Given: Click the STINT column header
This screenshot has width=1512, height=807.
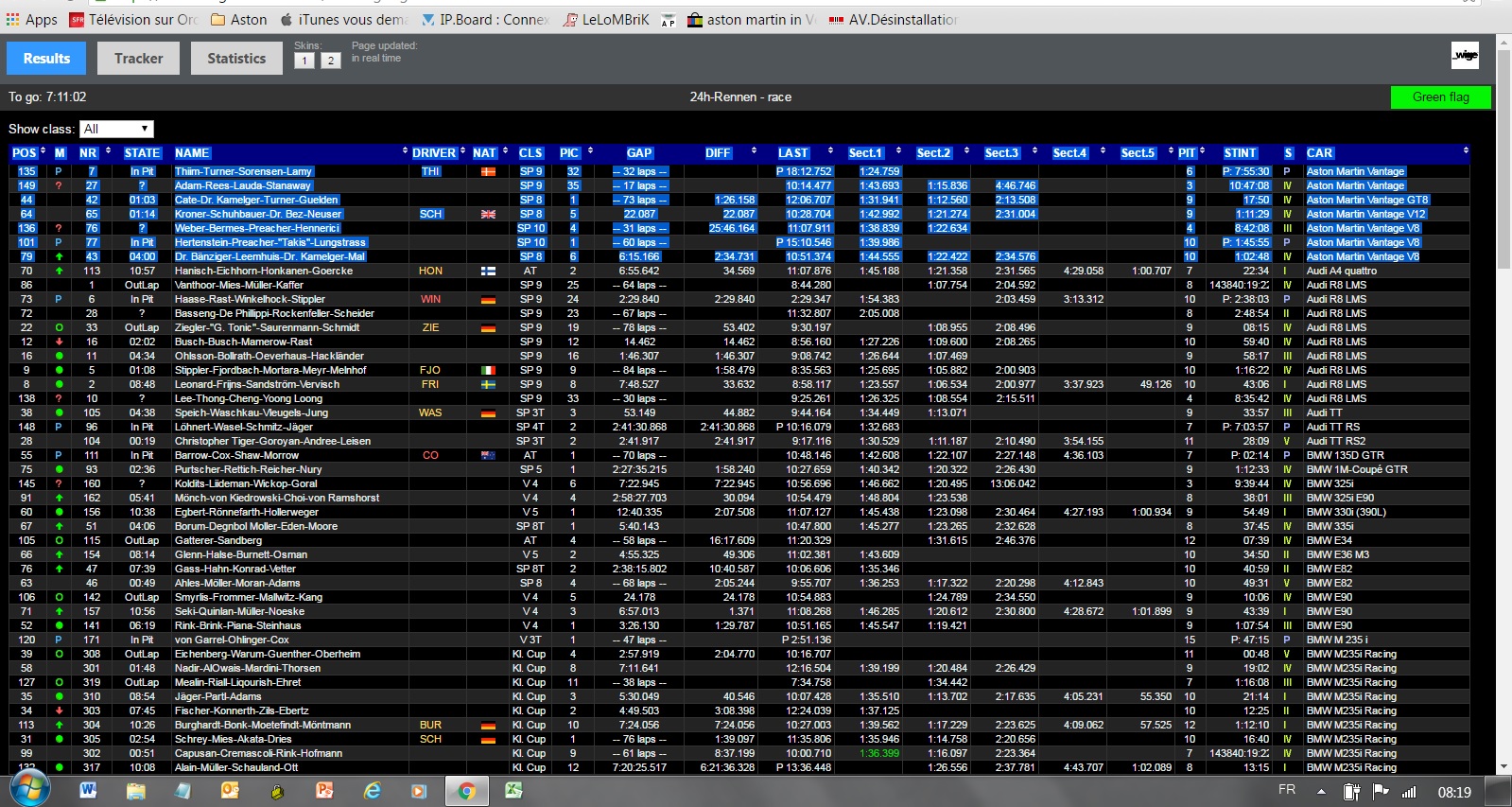Looking at the screenshot, I should pos(1240,152).
